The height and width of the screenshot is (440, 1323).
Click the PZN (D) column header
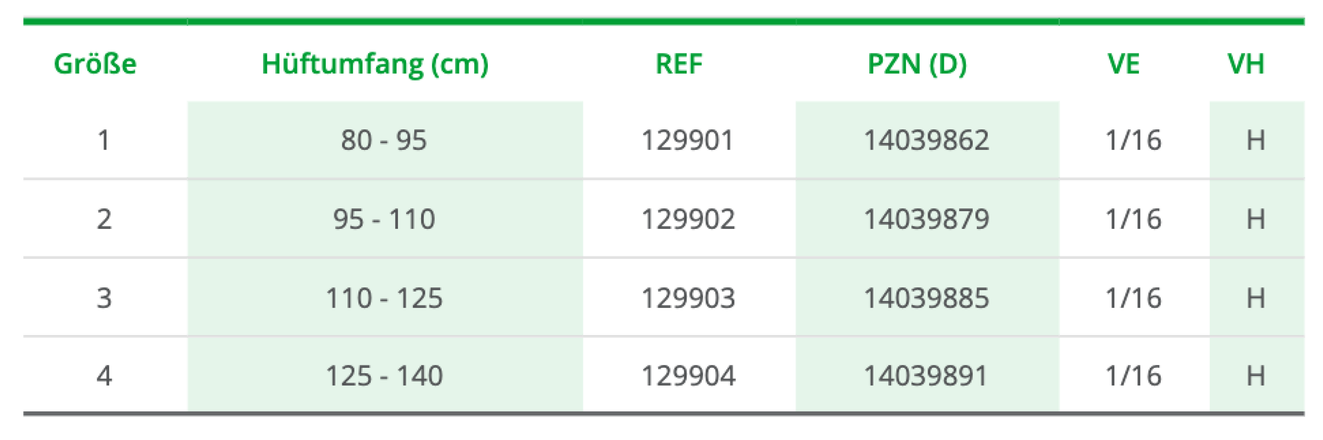917,65
